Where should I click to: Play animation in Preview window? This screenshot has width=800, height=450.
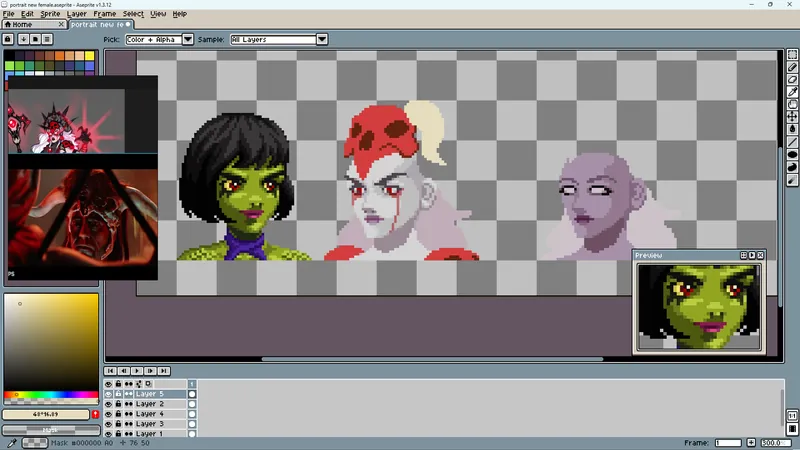[752, 255]
